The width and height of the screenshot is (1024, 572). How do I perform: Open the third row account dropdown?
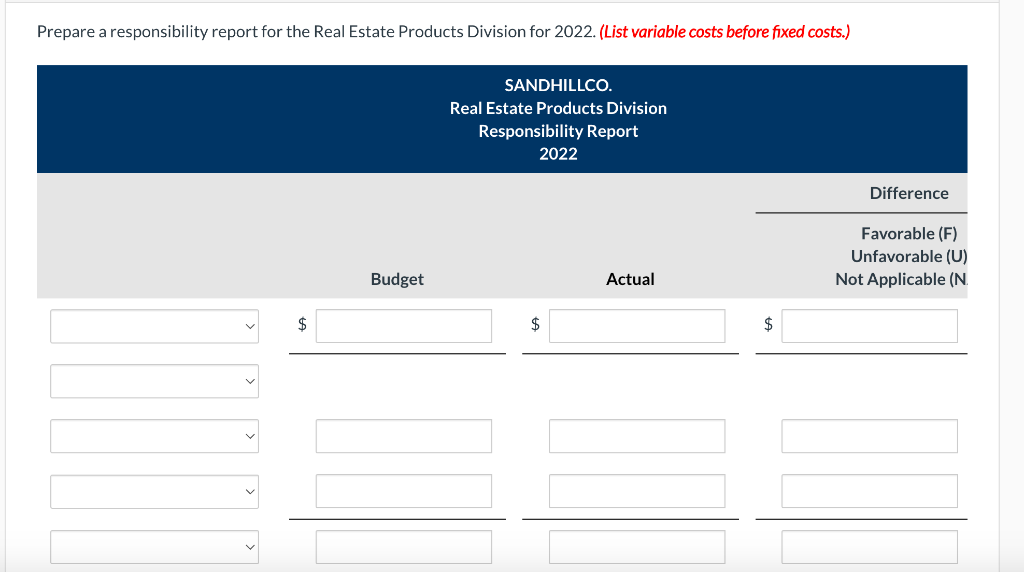(155, 436)
